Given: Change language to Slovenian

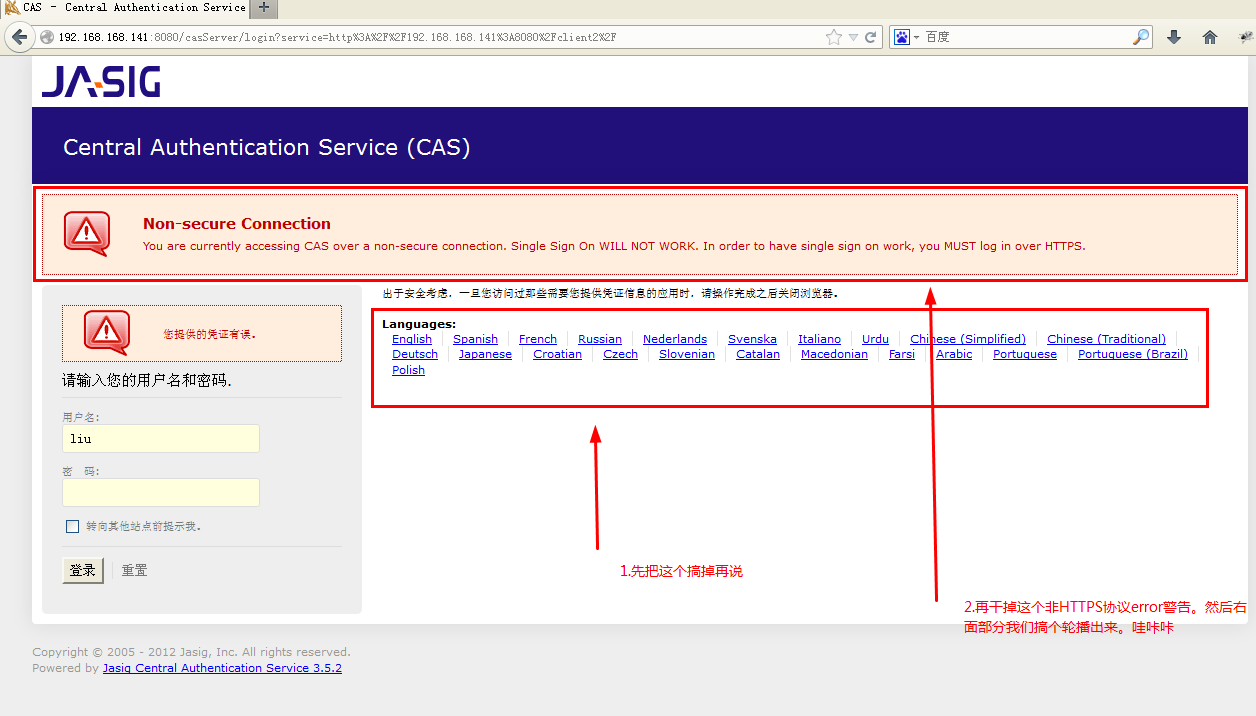Looking at the screenshot, I should (x=687, y=354).
